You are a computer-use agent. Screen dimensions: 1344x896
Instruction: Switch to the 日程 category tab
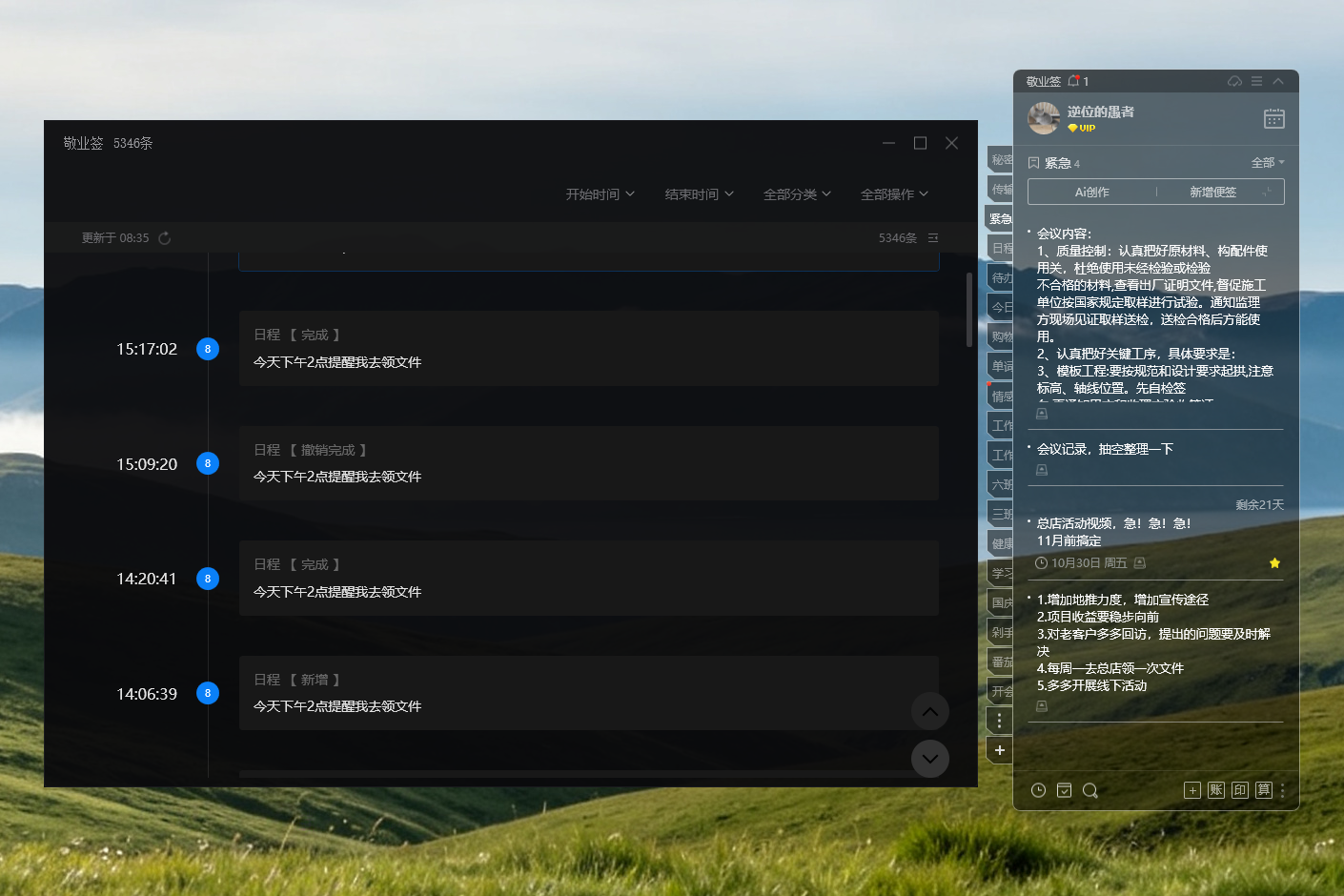[x=1000, y=248]
